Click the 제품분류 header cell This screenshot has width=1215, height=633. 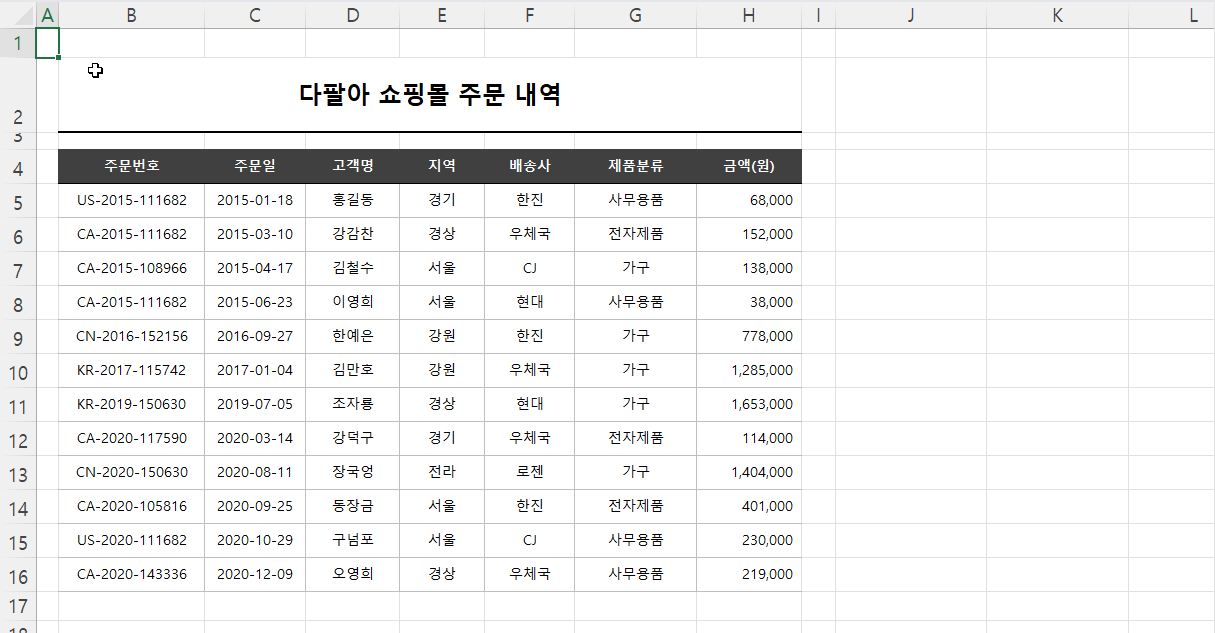click(x=634, y=166)
